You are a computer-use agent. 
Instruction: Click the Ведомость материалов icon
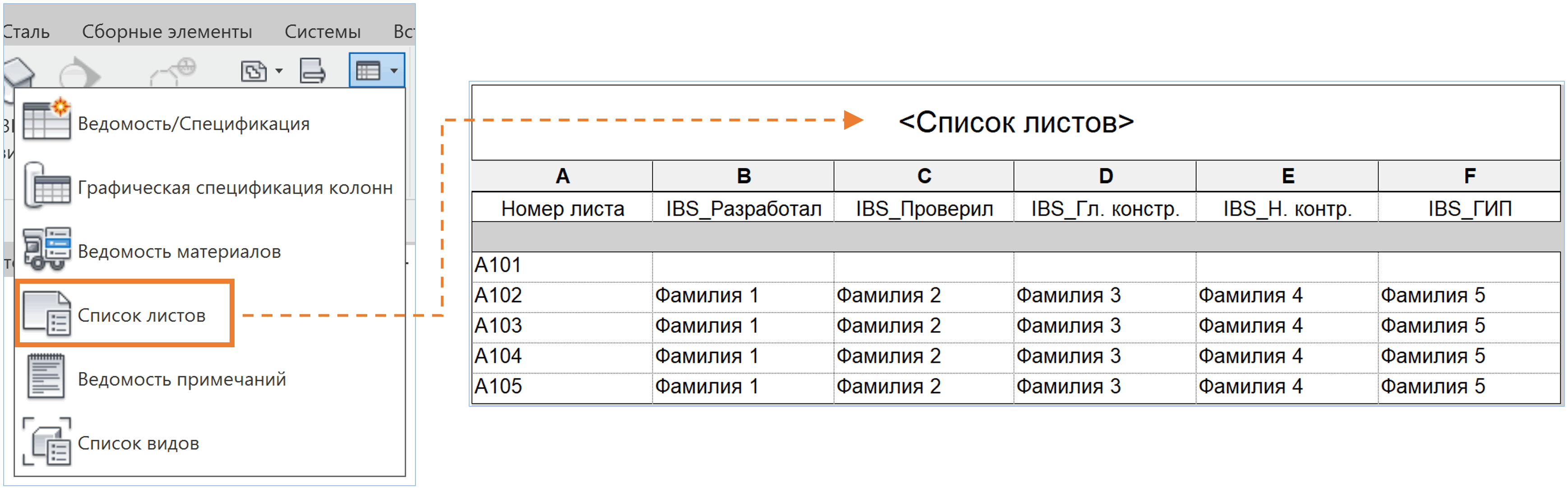[x=46, y=249]
